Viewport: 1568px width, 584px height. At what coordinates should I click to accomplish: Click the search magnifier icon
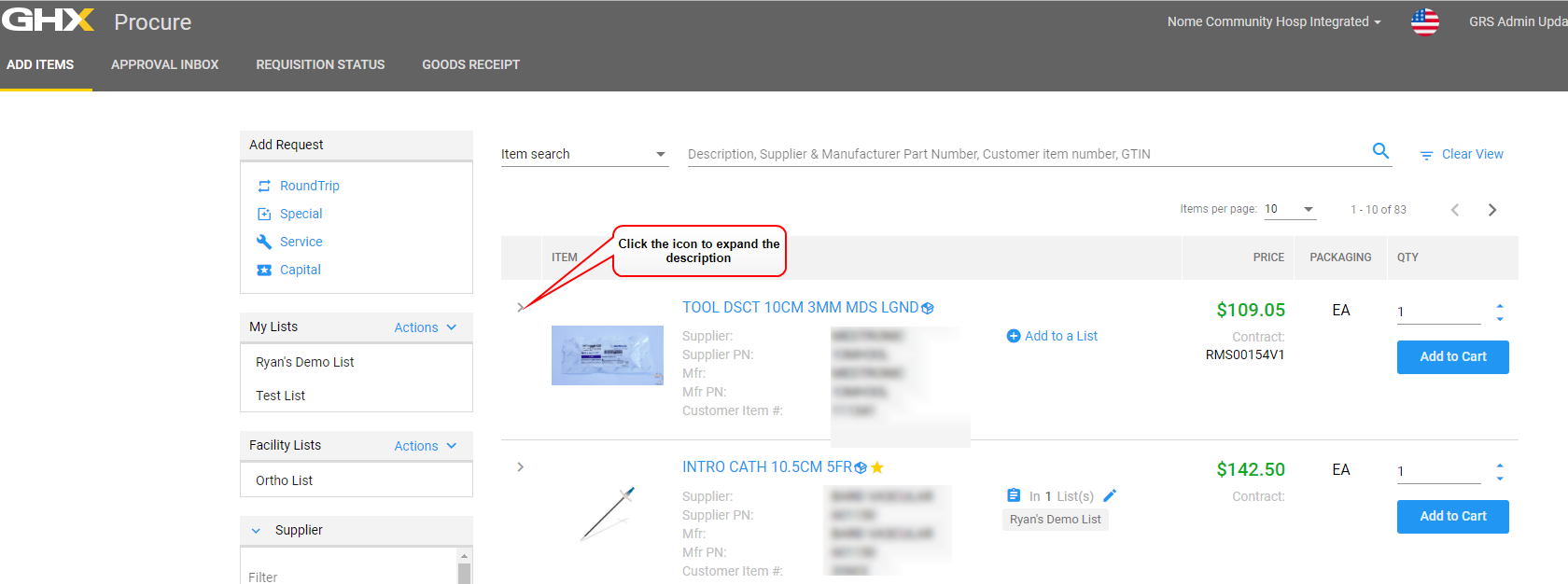tap(1380, 150)
